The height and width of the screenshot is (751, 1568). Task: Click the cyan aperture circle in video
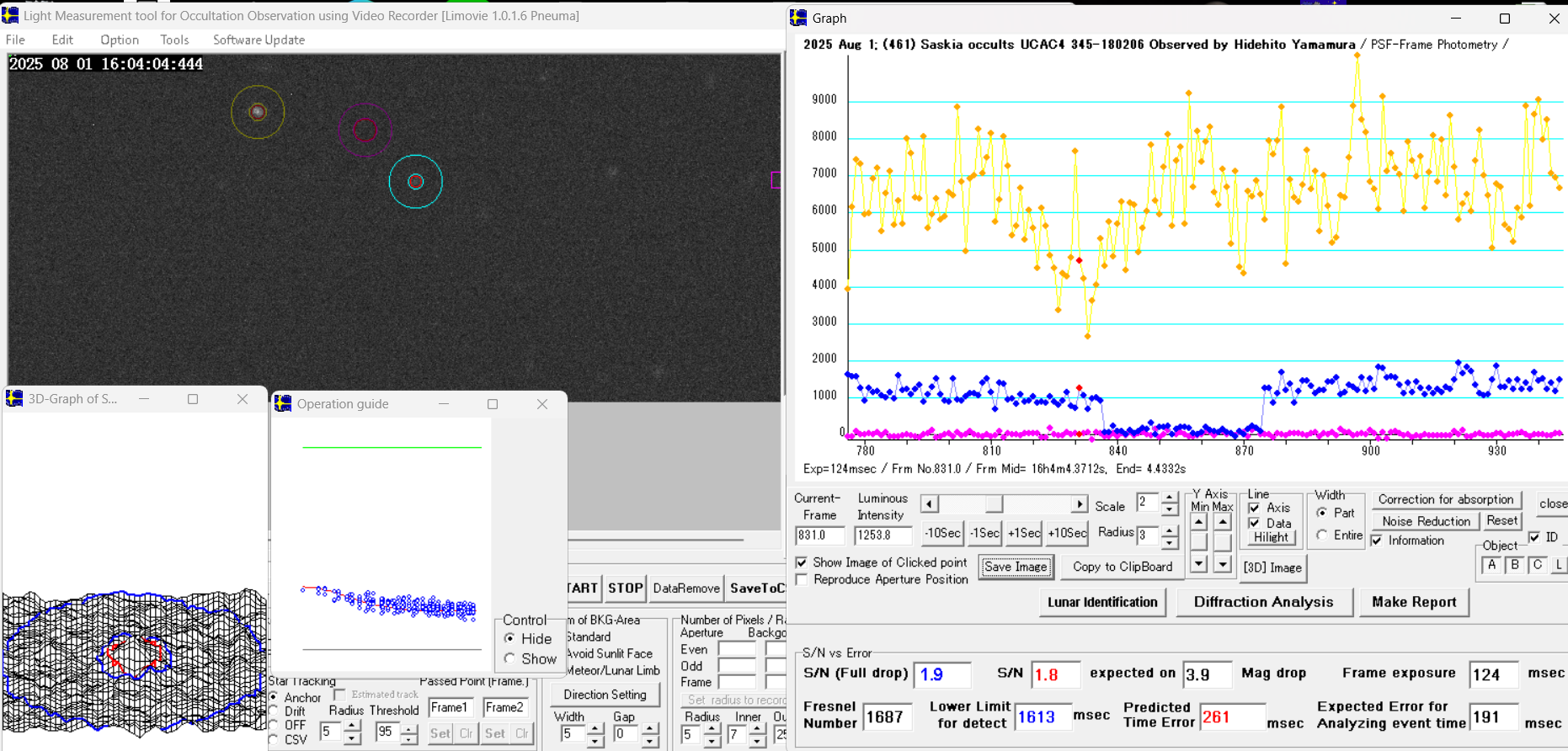point(415,181)
